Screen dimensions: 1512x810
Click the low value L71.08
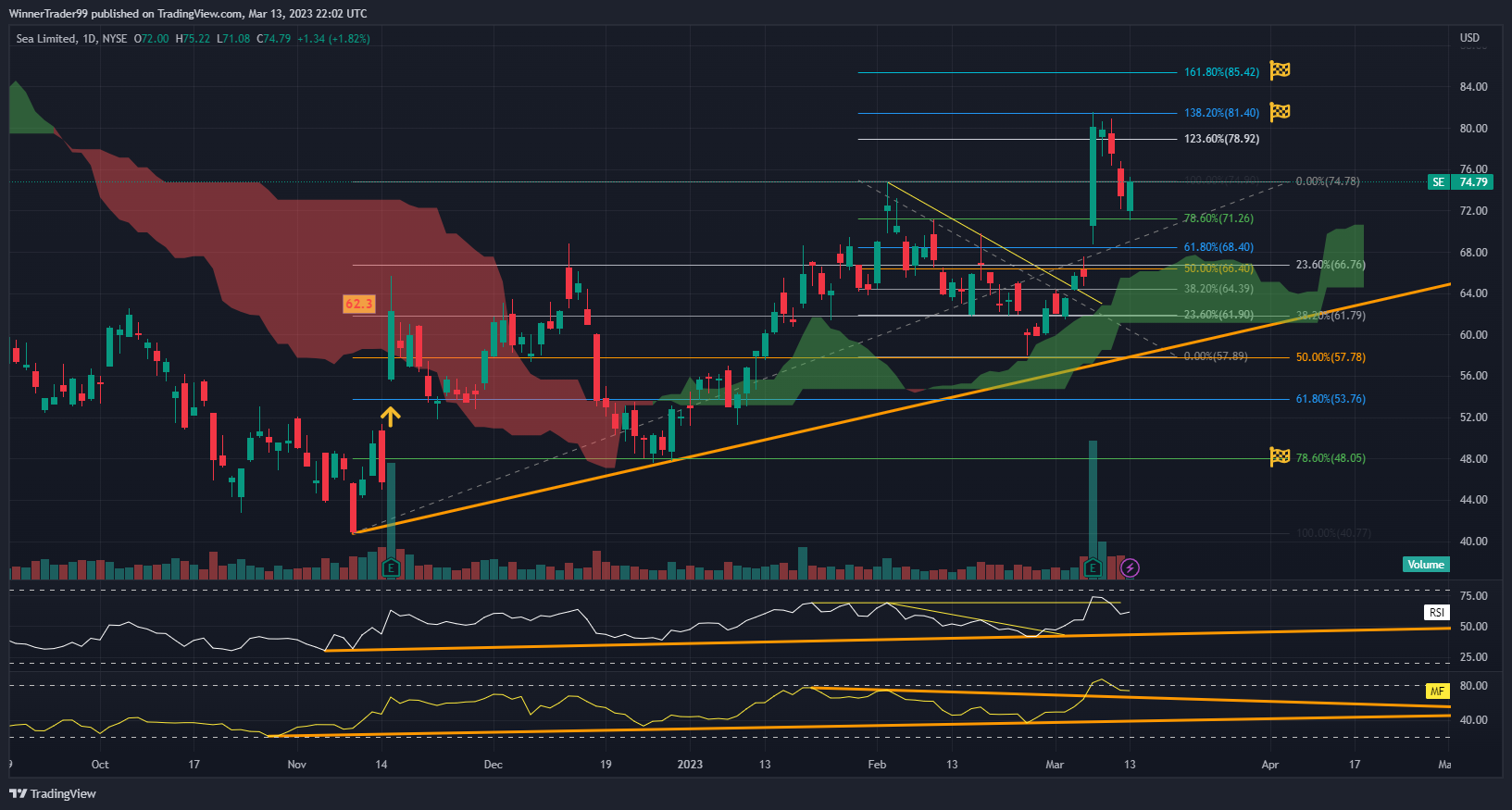233,39
